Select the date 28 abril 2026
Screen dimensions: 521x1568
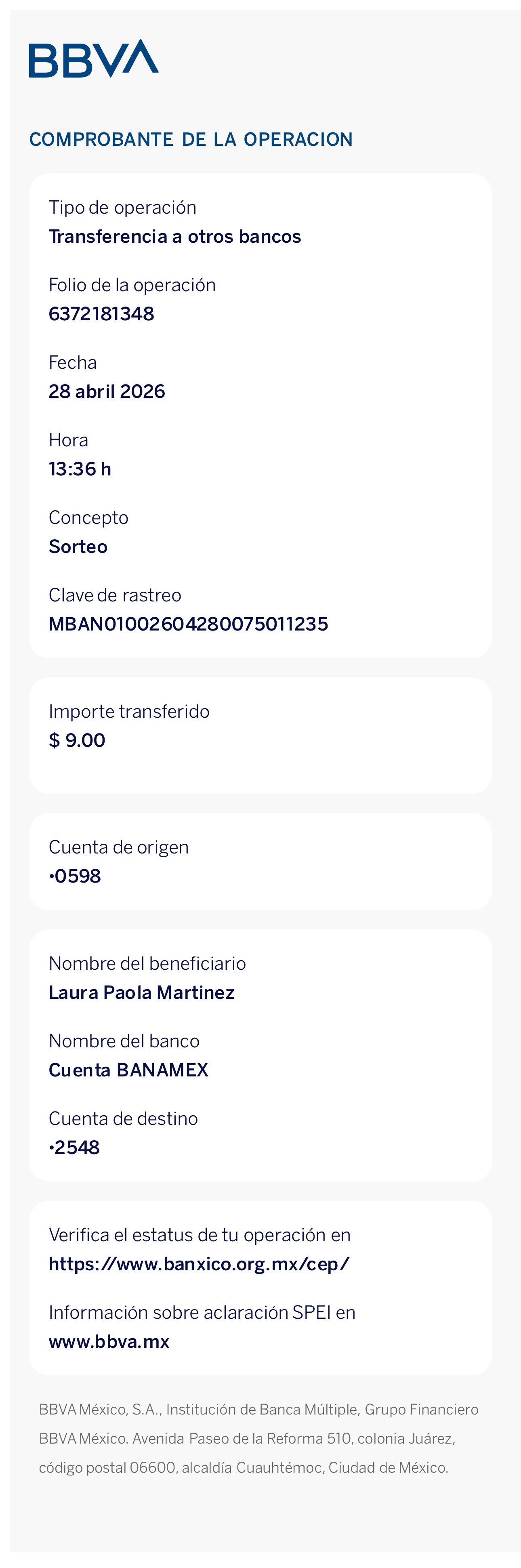pyautogui.click(x=107, y=391)
